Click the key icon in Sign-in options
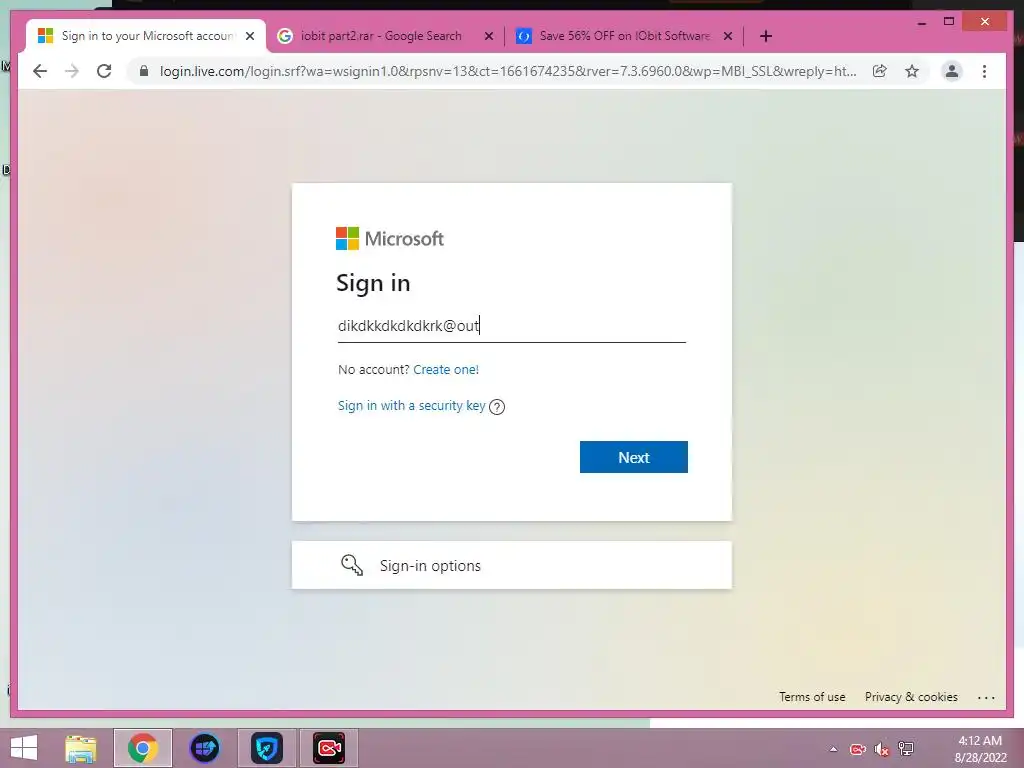The width and height of the screenshot is (1024, 768). (x=352, y=565)
